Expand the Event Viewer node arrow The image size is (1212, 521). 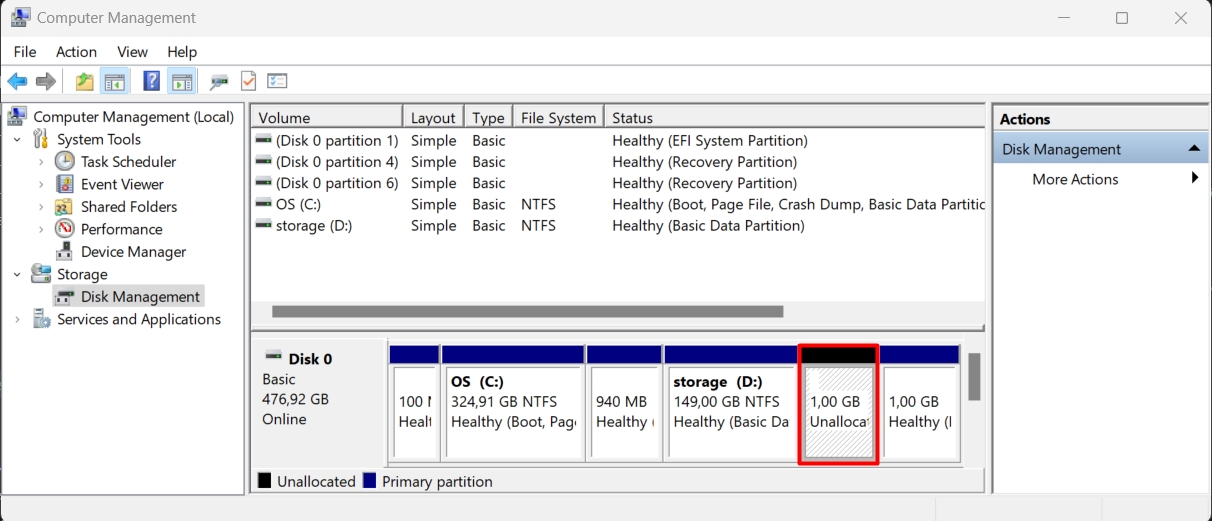[x=41, y=184]
